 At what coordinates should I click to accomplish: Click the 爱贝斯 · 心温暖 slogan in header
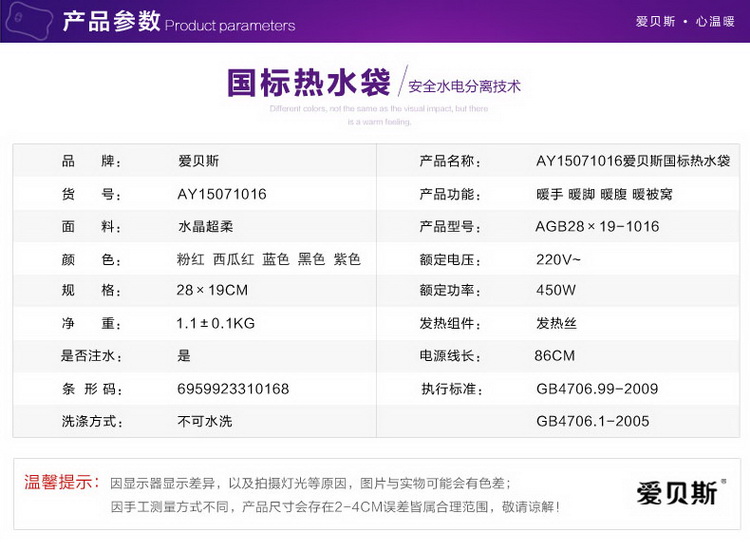(684, 22)
